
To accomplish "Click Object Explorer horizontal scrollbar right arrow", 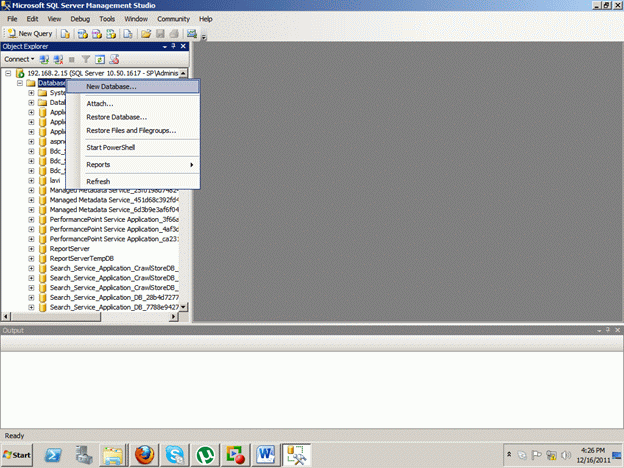I will click(174, 317).
